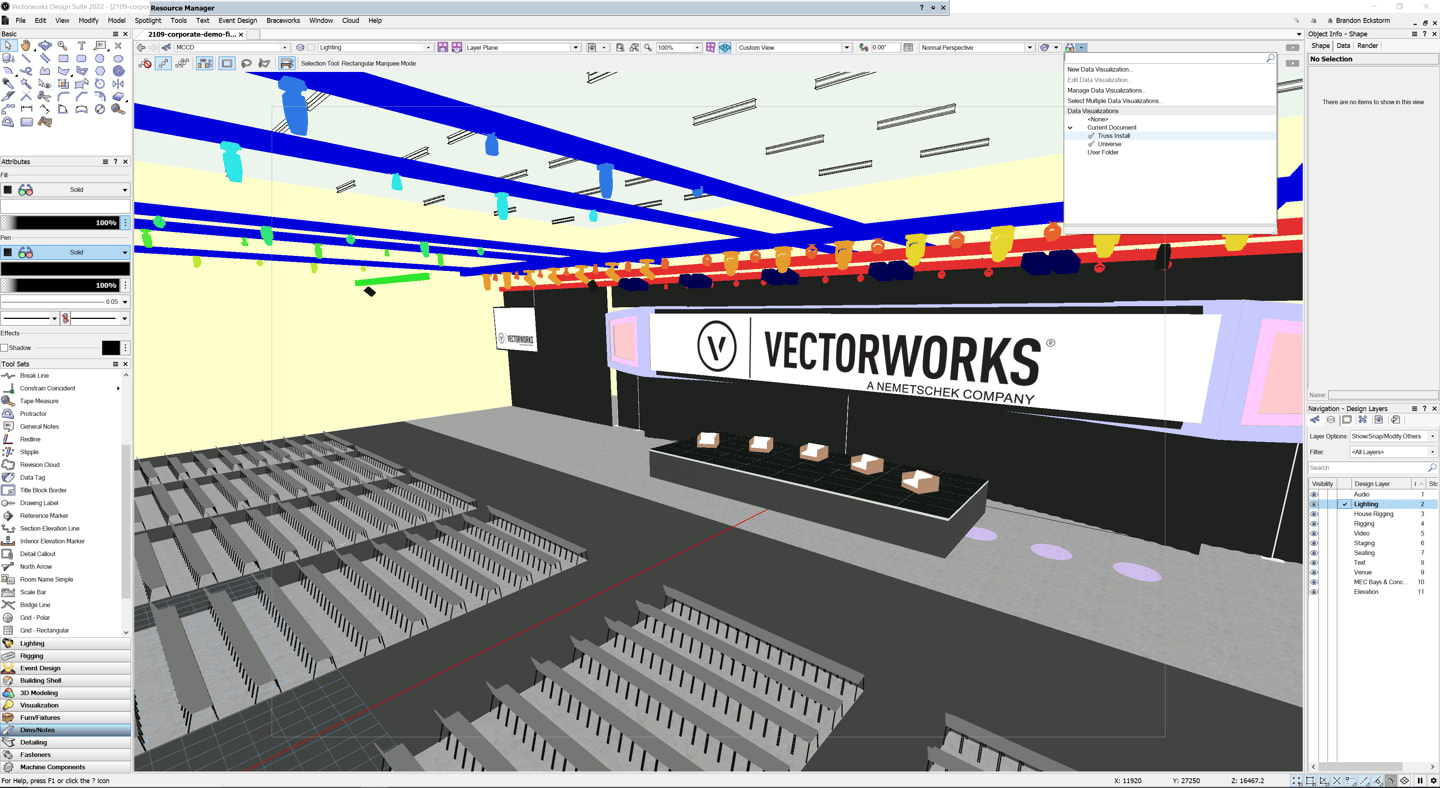The height and width of the screenshot is (788, 1440).
Task: Collapse the Current Document tree node
Action: (x=1070, y=128)
